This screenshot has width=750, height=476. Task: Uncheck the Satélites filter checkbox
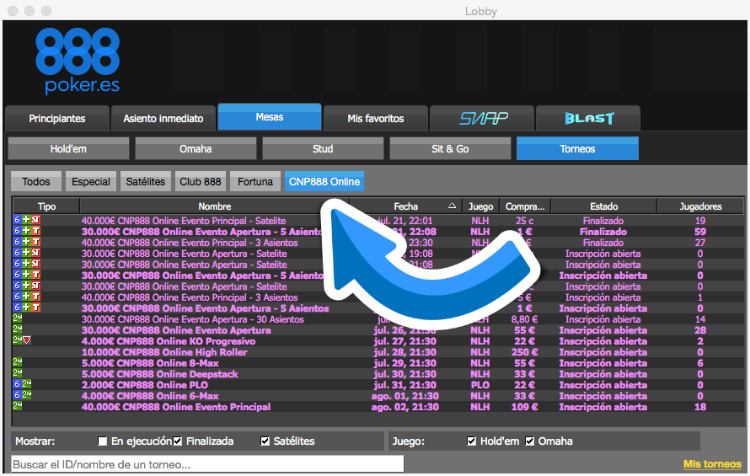click(x=265, y=441)
